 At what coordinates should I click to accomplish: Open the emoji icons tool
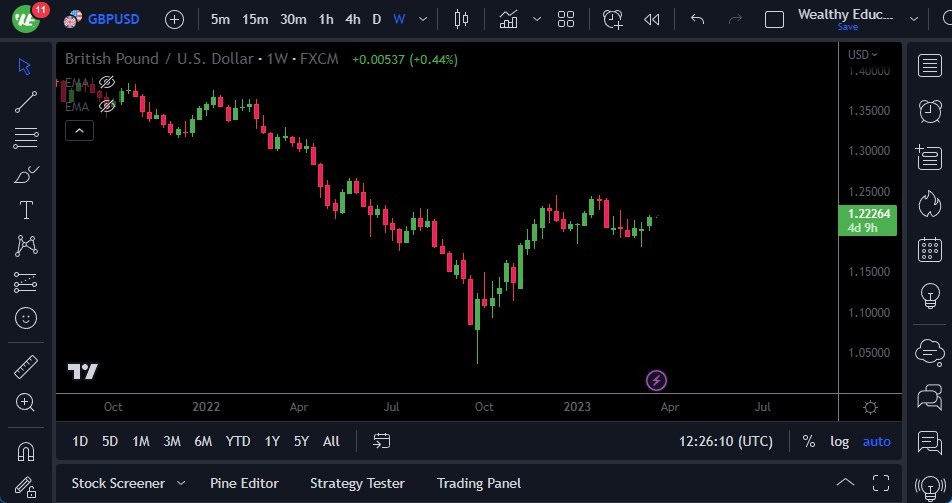coord(26,318)
